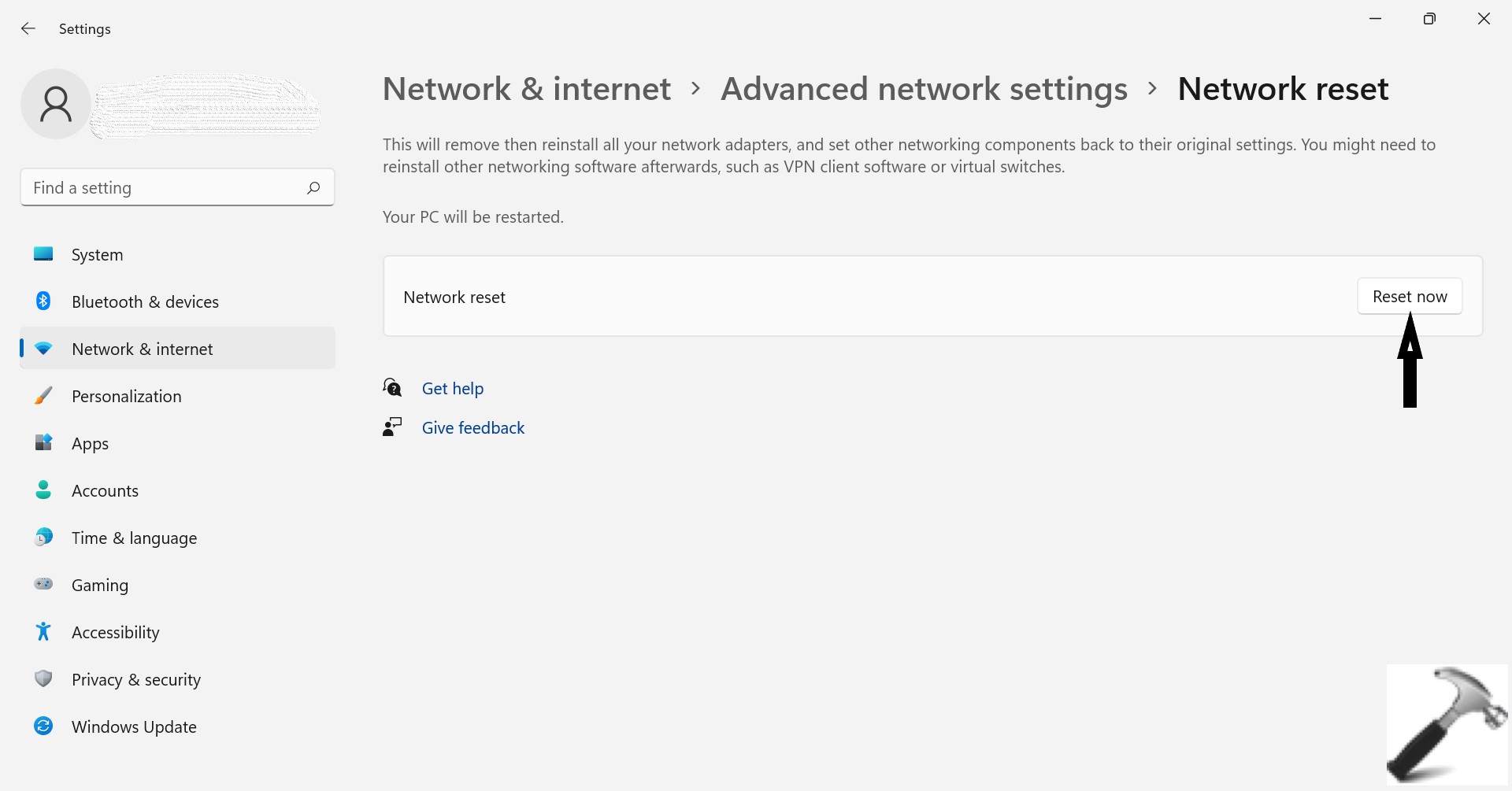Screen dimensions: 1512x791
Task: Click the back arrow in Settings
Action: tap(28, 29)
